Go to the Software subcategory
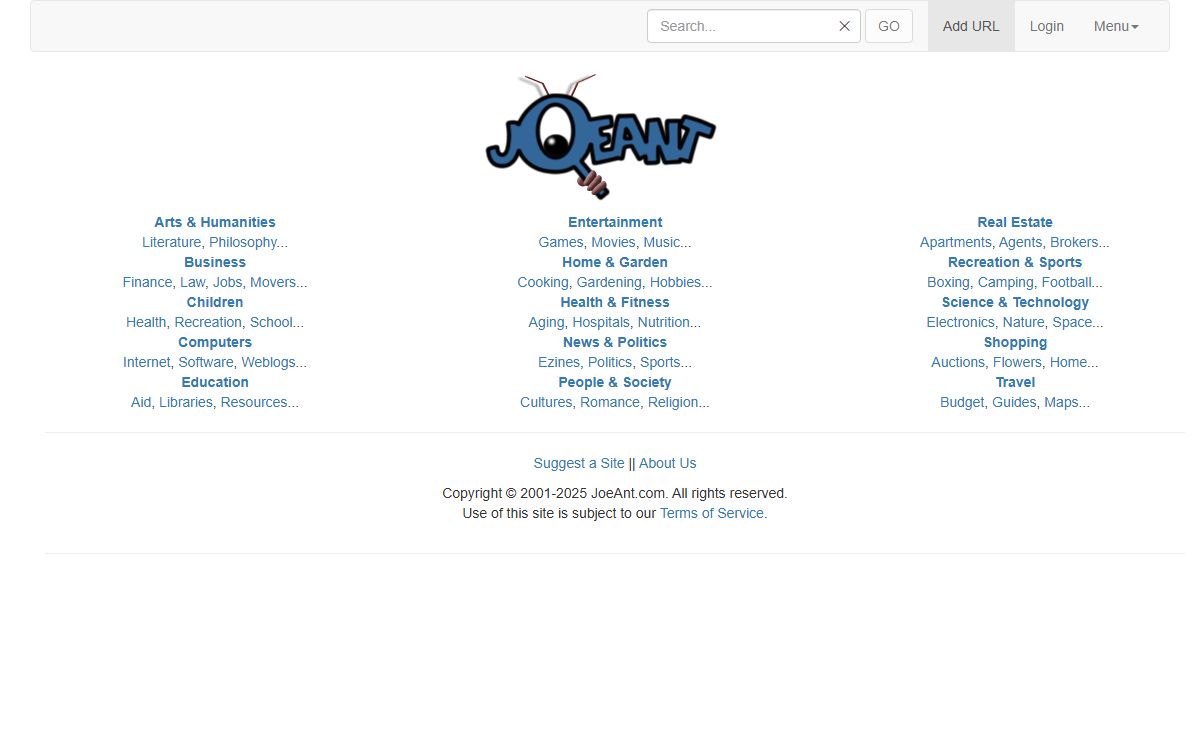This screenshot has height=740, width=1200. click(x=206, y=362)
